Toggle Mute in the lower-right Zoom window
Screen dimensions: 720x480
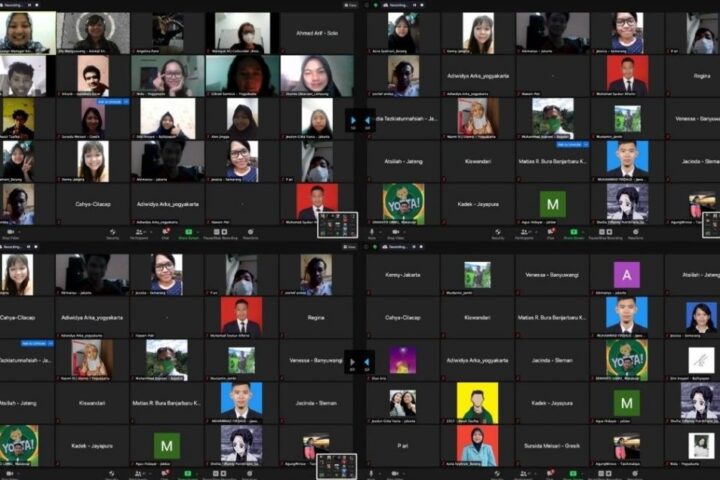click(371, 474)
